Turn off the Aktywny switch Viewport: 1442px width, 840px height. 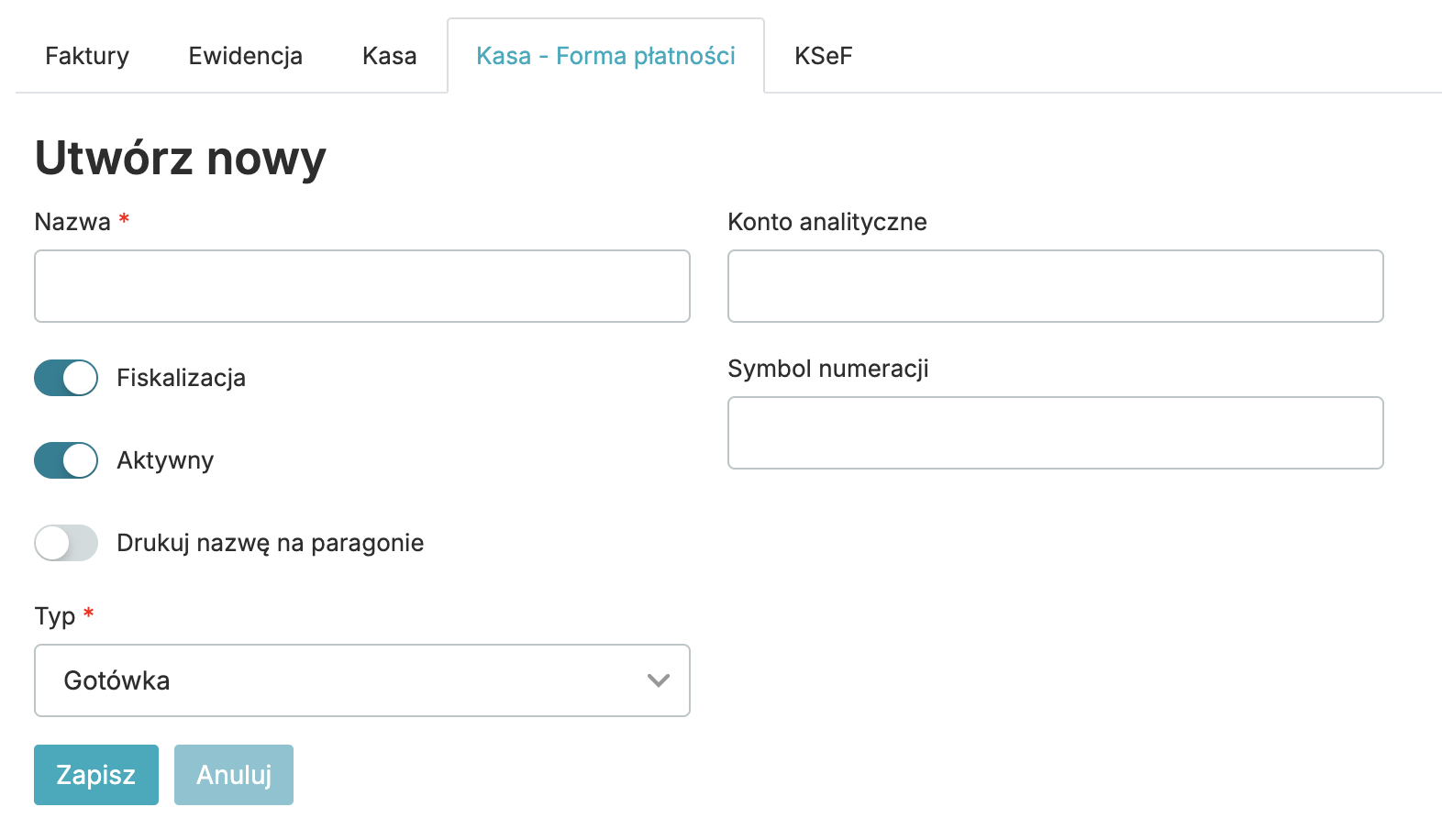tap(66, 460)
